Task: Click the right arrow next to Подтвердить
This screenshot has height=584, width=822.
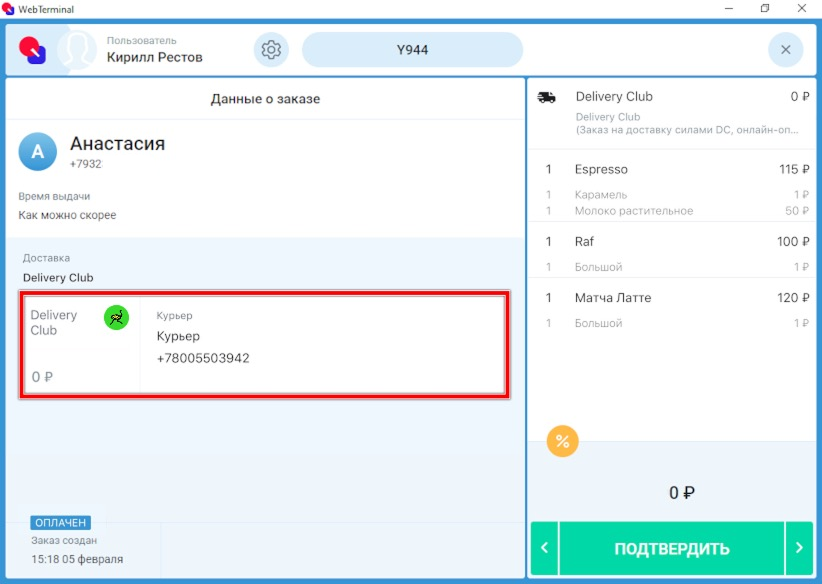Action: [799, 548]
